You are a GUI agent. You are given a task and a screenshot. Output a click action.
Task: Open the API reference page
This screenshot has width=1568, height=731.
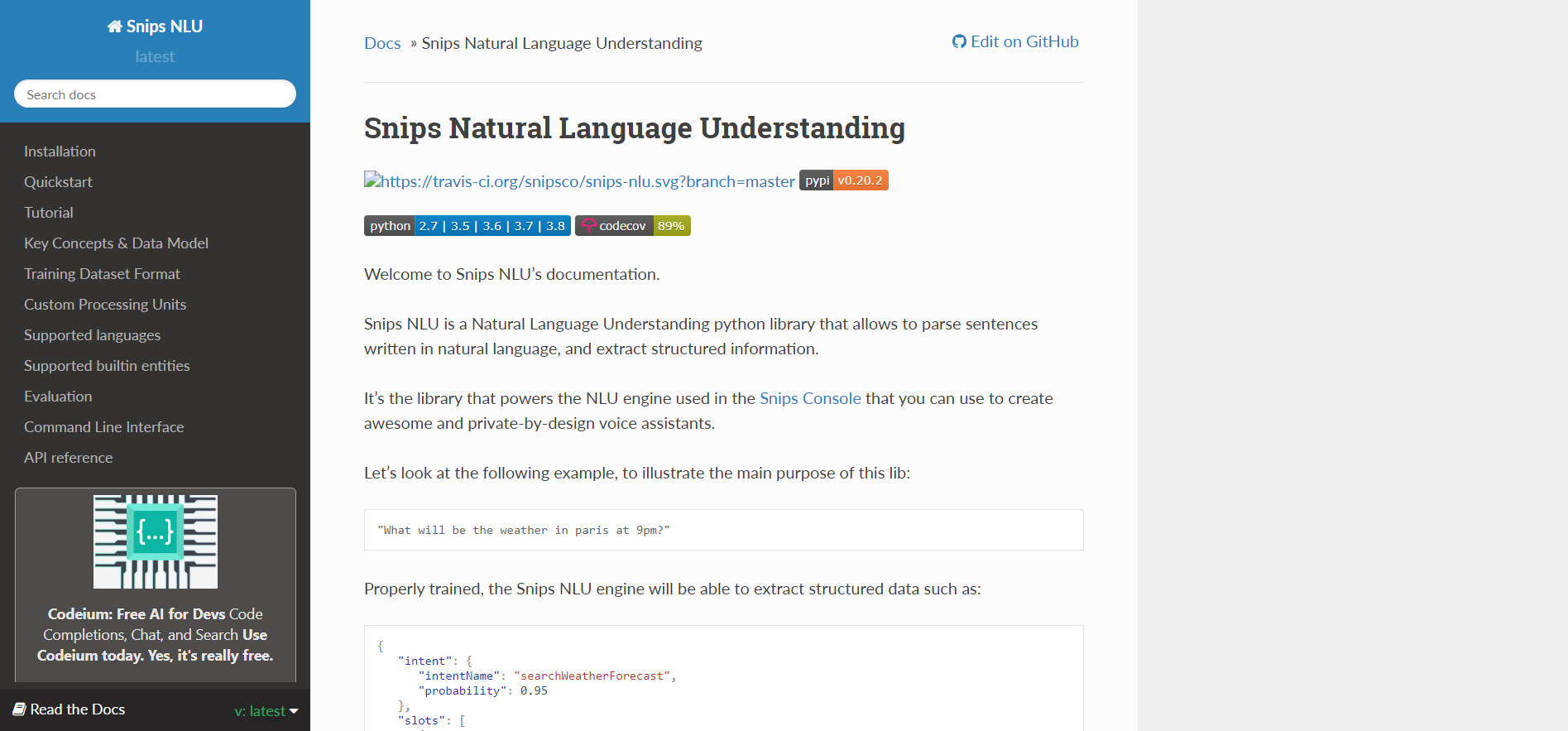coord(69,458)
